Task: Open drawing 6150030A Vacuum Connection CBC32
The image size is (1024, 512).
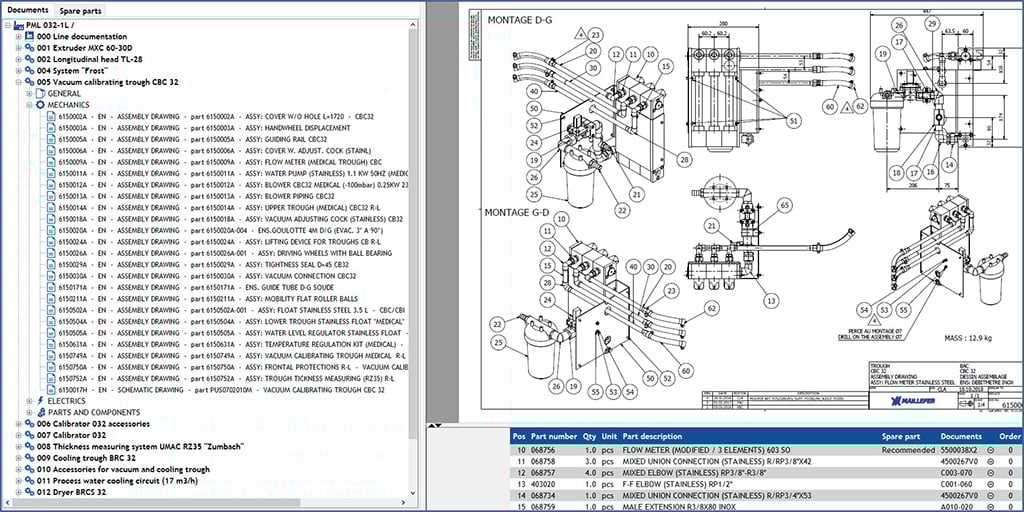Action: pyautogui.click(x=207, y=276)
